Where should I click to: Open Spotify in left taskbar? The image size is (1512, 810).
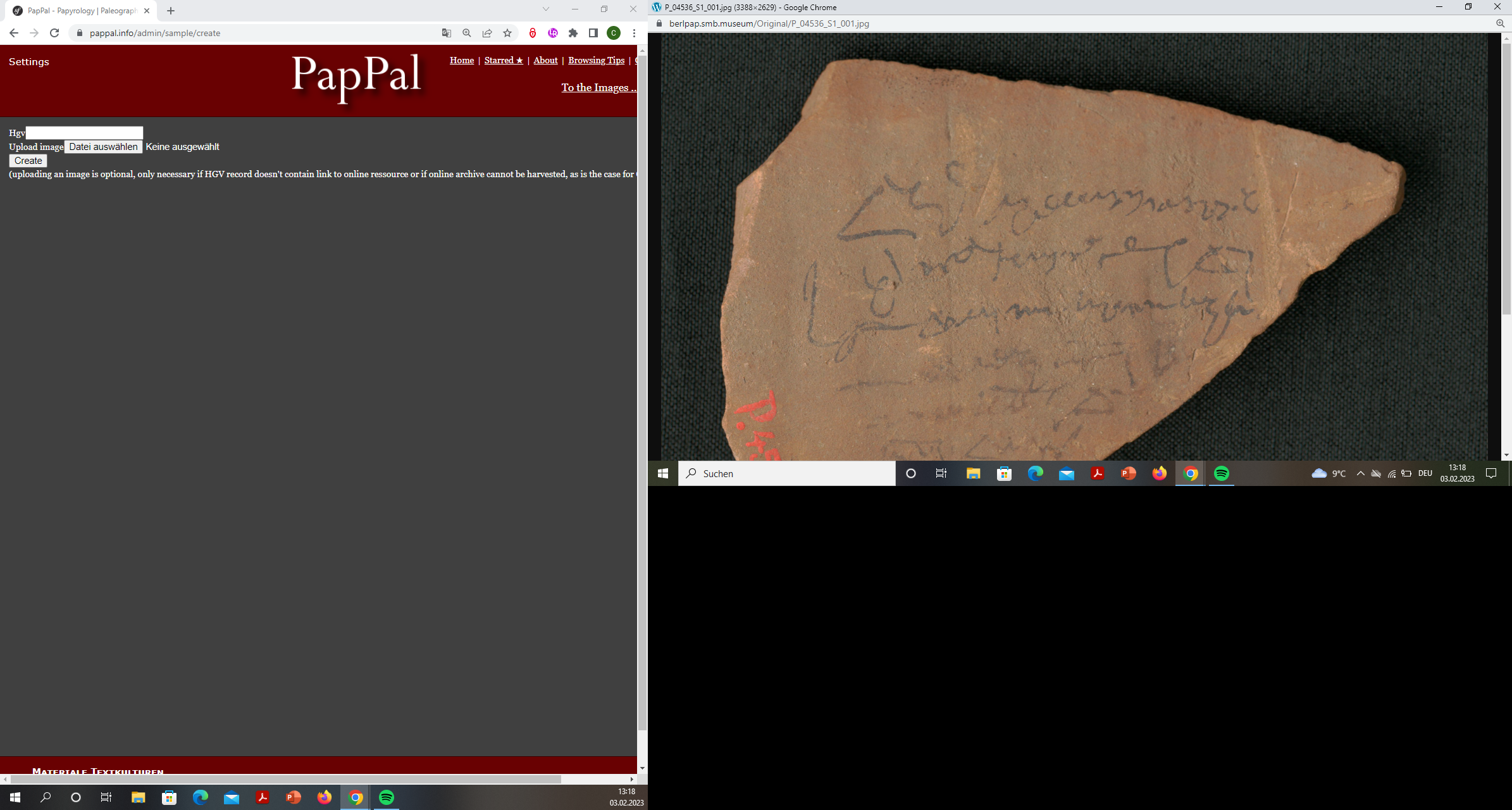pyautogui.click(x=387, y=797)
